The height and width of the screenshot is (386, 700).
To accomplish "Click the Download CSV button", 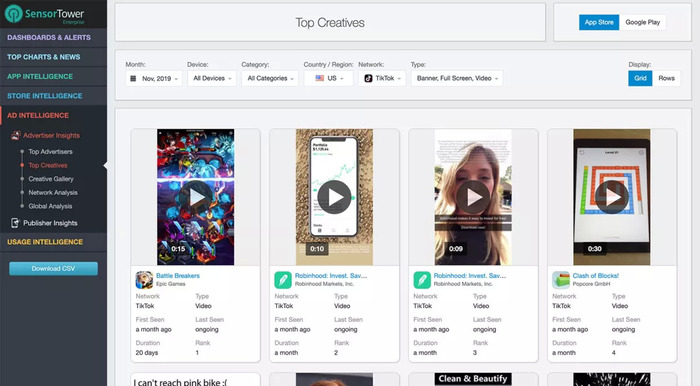I will (x=53, y=269).
